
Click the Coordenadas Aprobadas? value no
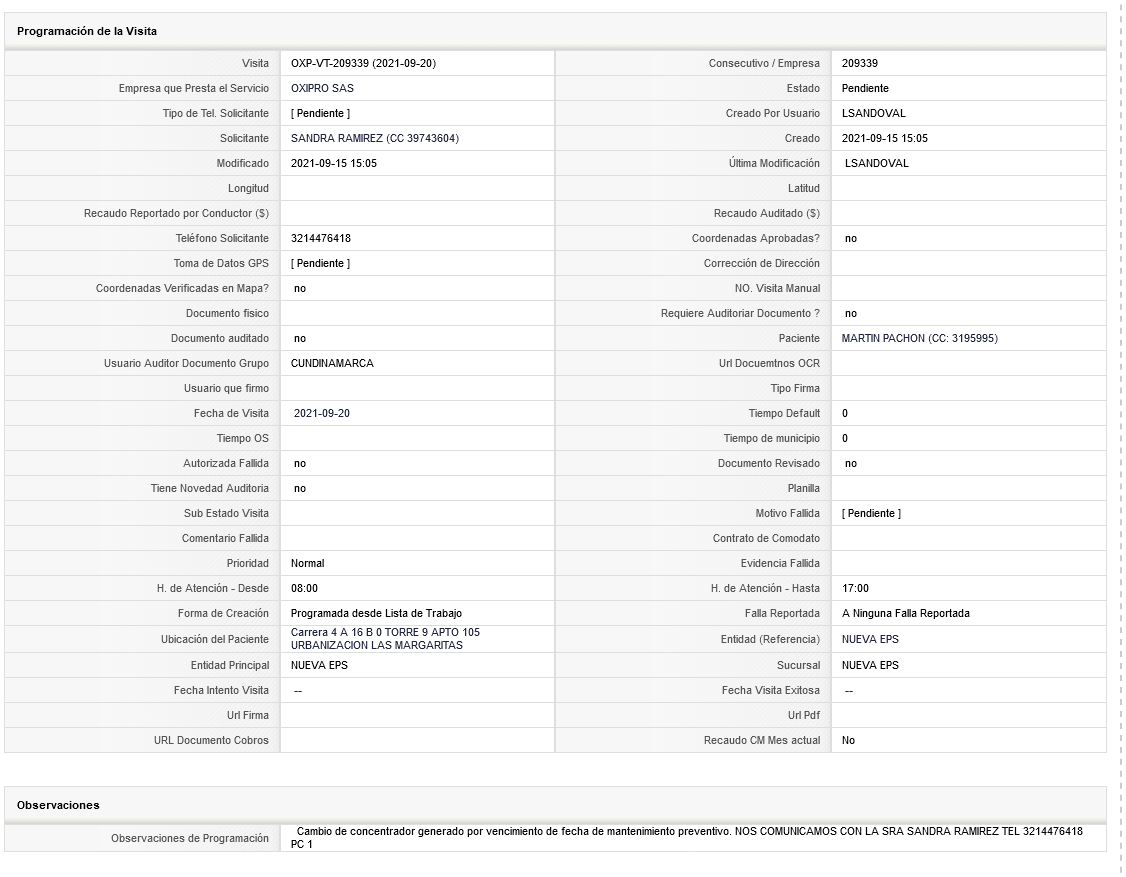tap(850, 238)
